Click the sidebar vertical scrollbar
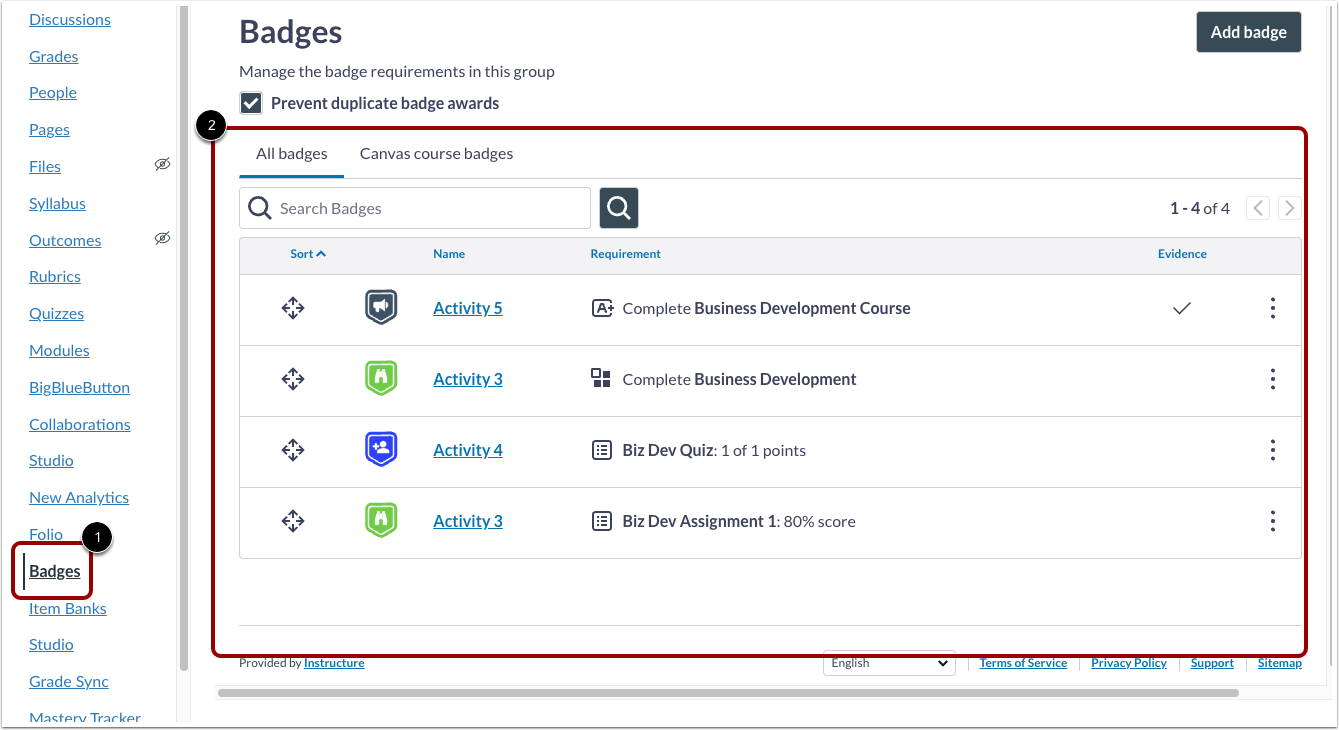The width and height of the screenshot is (1339, 730). click(x=183, y=338)
